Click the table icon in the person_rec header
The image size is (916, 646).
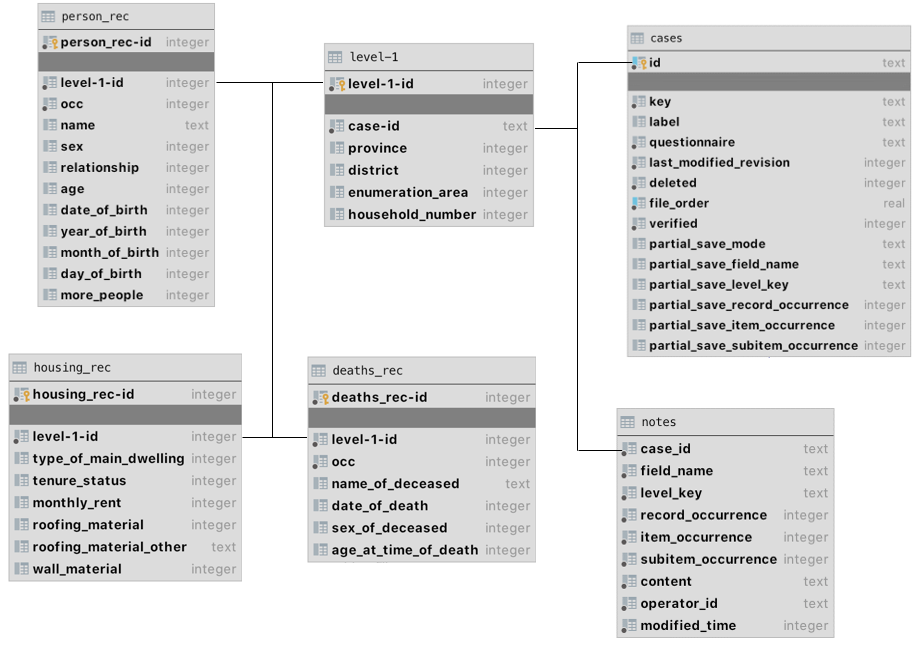(x=49, y=17)
